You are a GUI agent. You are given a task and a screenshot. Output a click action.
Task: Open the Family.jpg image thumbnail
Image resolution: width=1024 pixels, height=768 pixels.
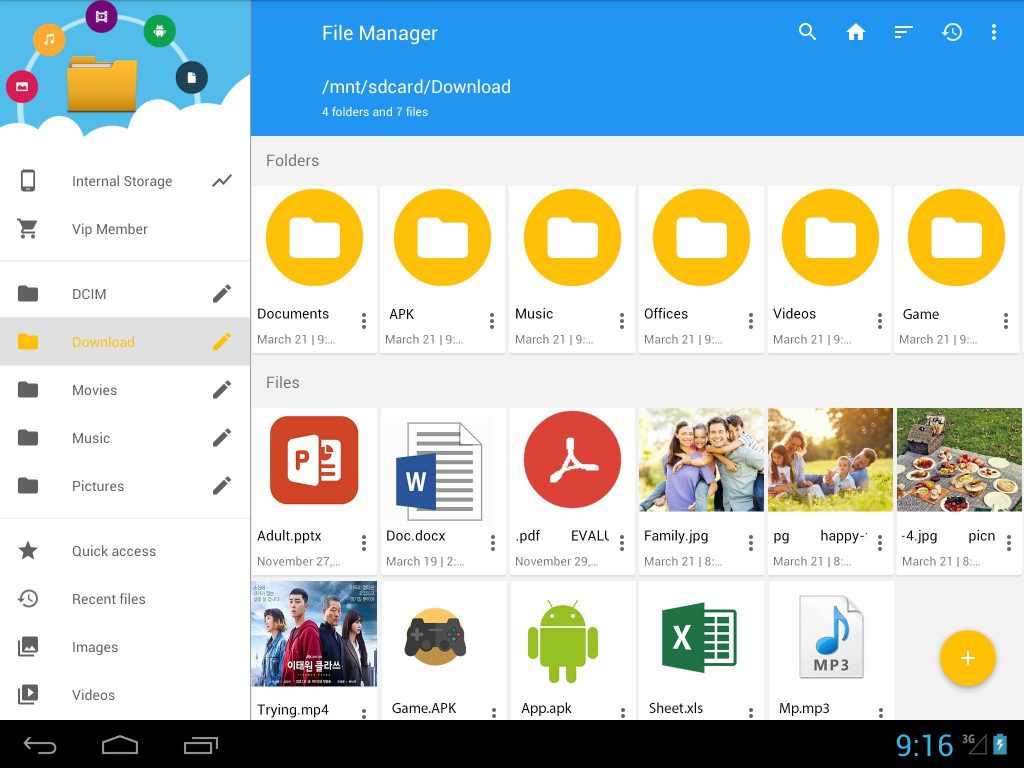click(700, 459)
